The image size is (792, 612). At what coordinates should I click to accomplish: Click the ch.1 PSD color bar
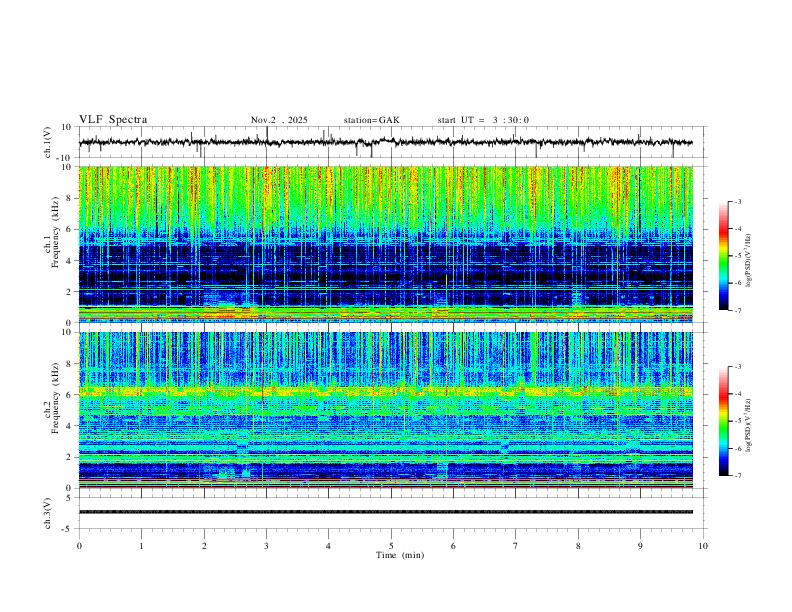coord(723,256)
